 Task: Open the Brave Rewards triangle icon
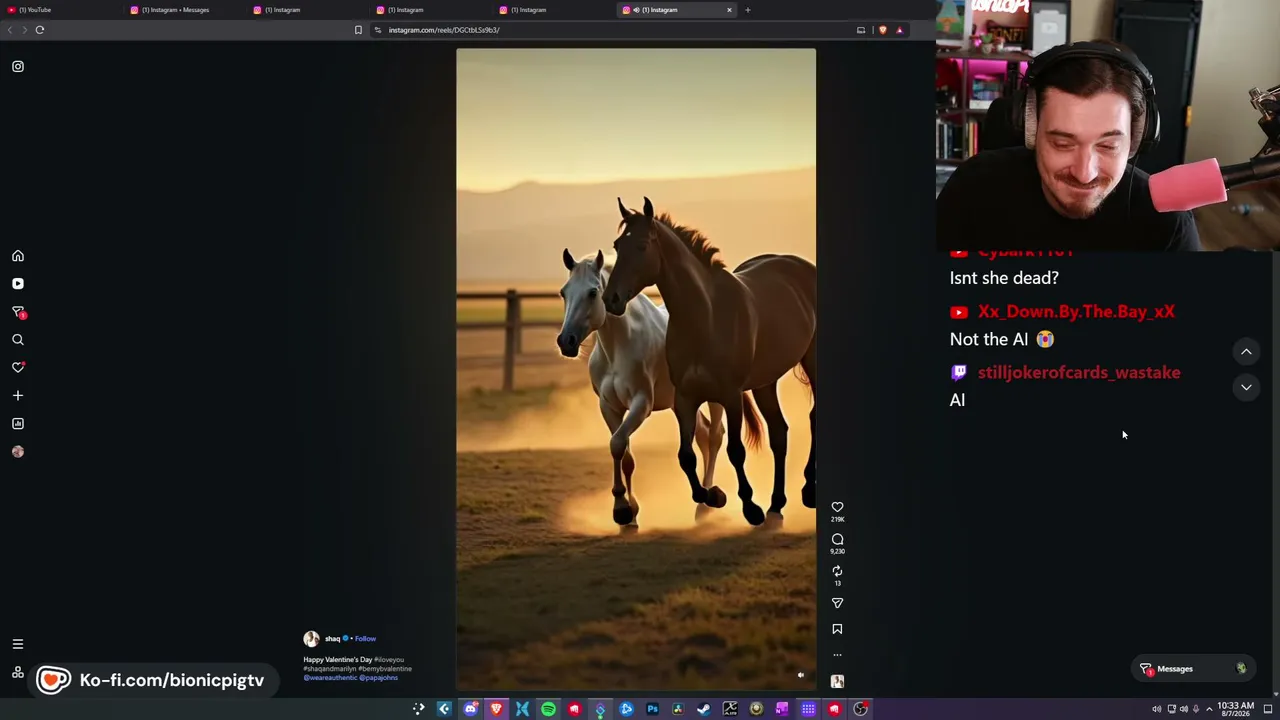899,30
